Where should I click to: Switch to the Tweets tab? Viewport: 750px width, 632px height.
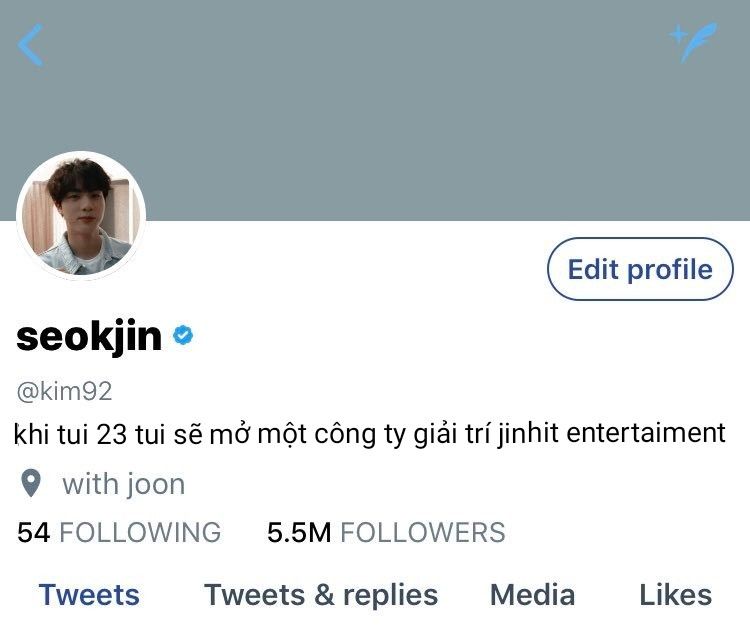pyautogui.click(x=89, y=595)
